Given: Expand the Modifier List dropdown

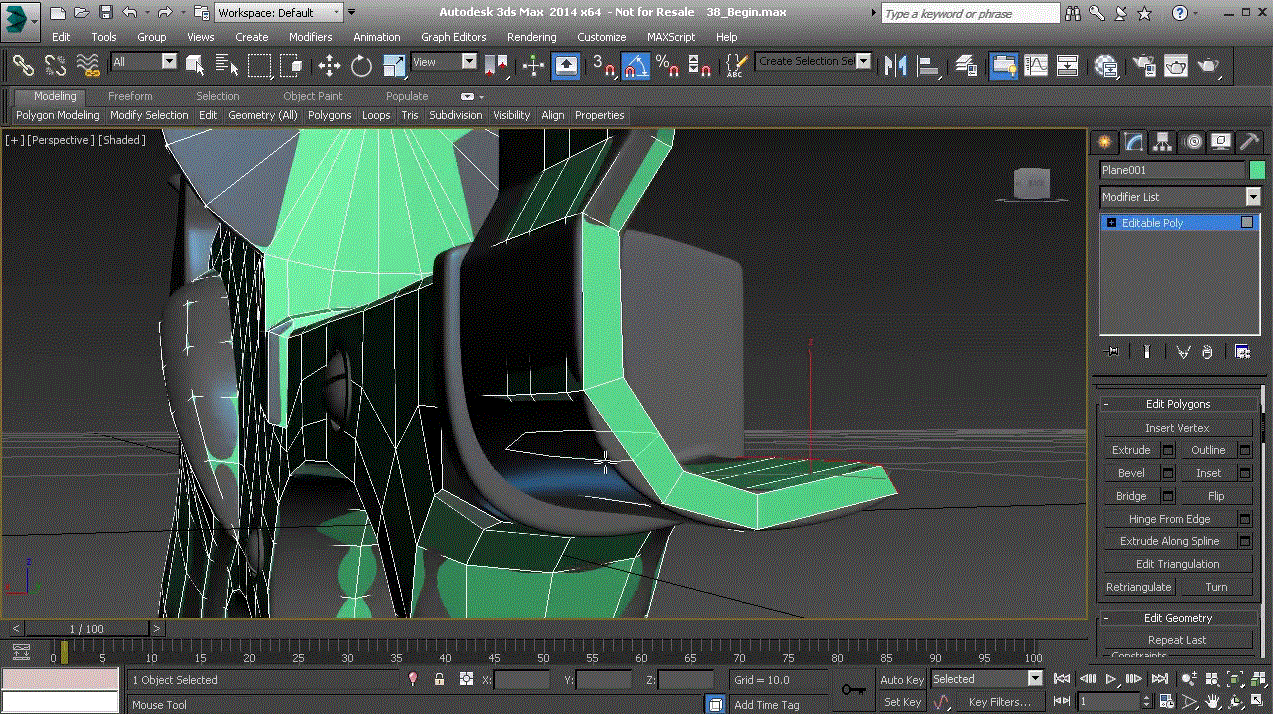Looking at the screenshot, I should pos(1180,197).
